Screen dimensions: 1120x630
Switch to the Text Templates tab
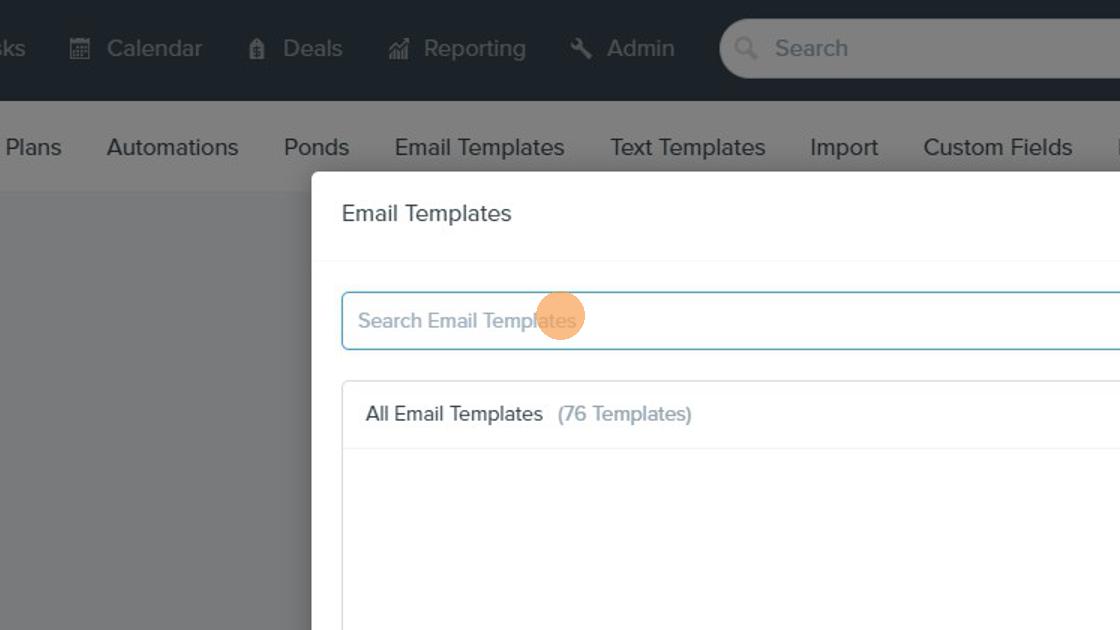tap(687, 147)
